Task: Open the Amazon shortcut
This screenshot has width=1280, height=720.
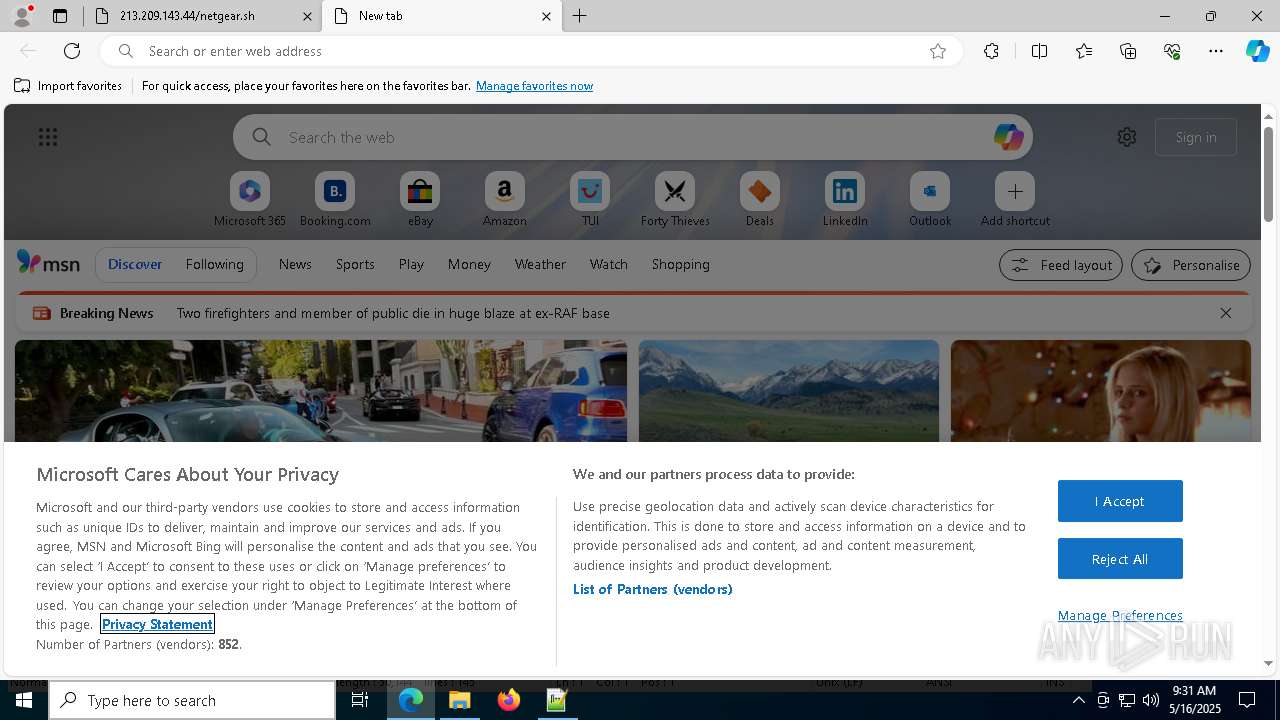Action: (504, 200)
